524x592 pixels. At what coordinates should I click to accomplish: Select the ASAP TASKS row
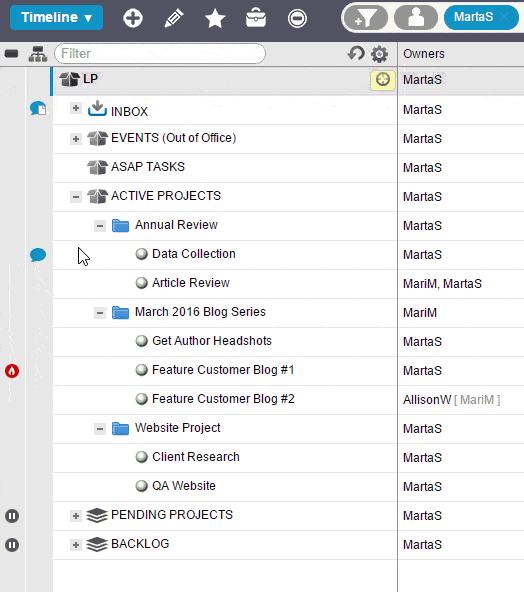coord(225,168)
